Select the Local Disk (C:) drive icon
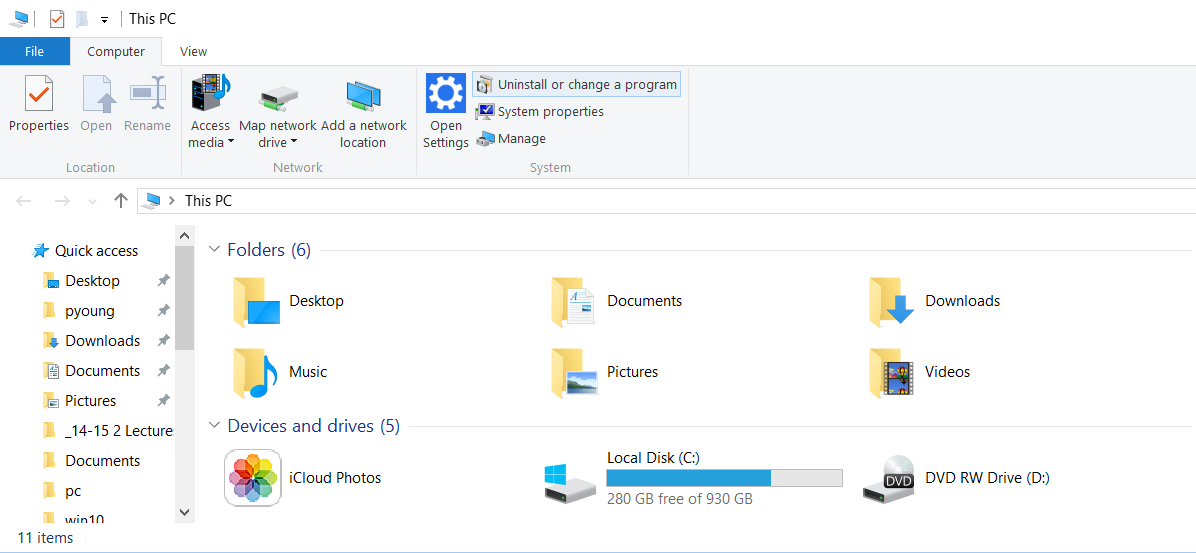Screen dimensions: 1196x553 point(569,483)
